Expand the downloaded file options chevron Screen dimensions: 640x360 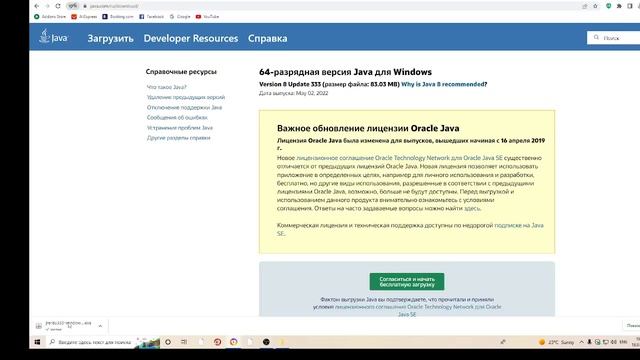coord(100,326)
